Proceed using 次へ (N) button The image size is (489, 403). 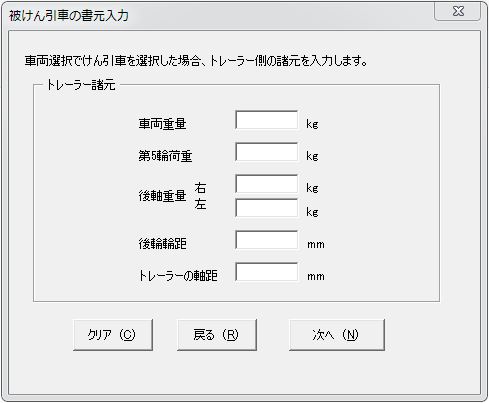(337, 335)
